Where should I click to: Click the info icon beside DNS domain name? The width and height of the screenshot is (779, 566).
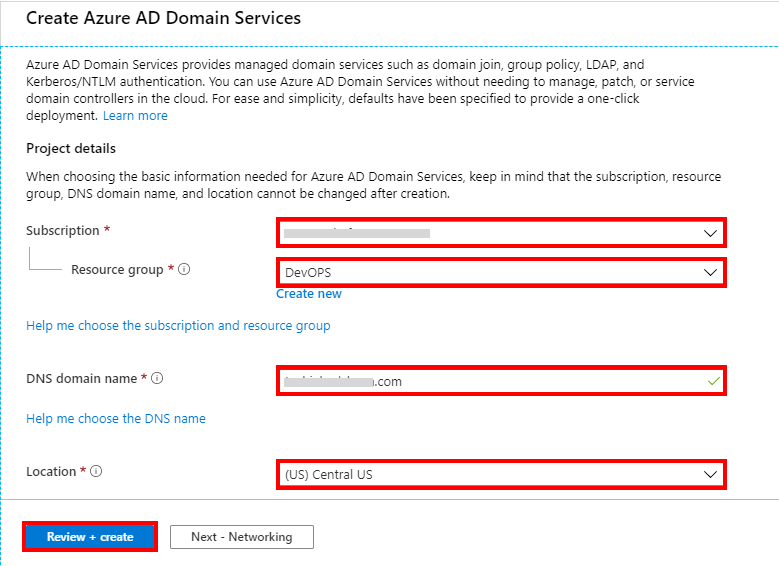point(158,379)
